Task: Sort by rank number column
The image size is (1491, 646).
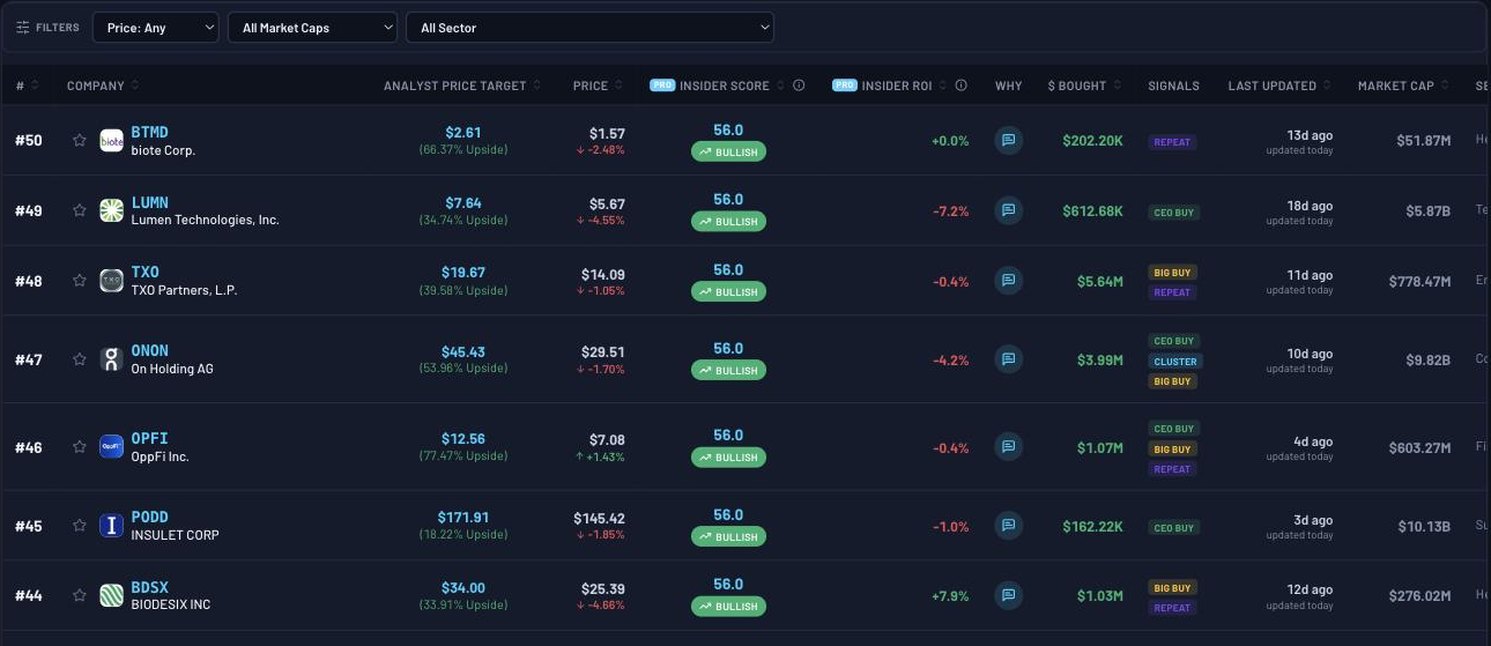Action: pyautogui.click(x=27, y=85)
